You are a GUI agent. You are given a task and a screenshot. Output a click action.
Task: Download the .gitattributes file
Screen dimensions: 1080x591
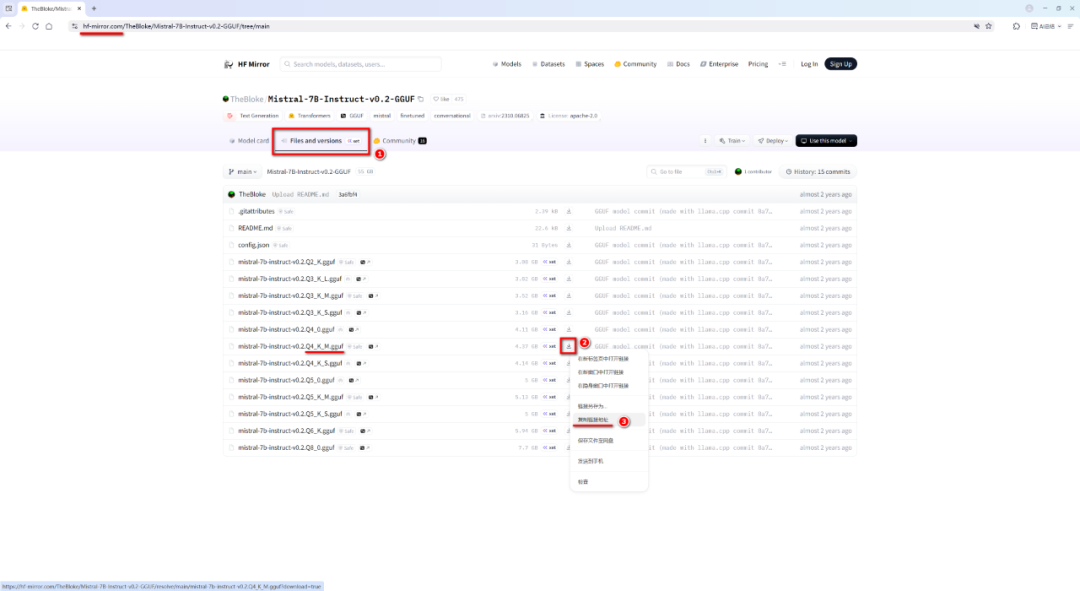coord(569,211)
